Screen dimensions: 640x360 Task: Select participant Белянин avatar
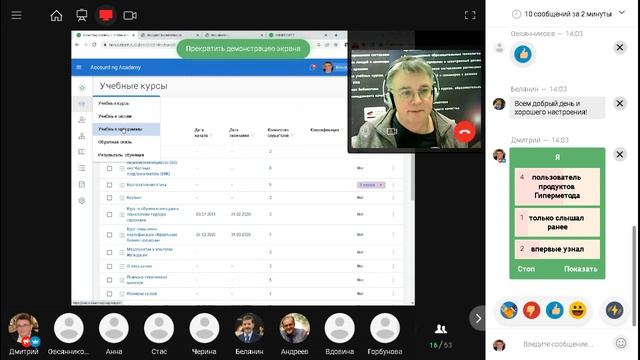(249, 328)
